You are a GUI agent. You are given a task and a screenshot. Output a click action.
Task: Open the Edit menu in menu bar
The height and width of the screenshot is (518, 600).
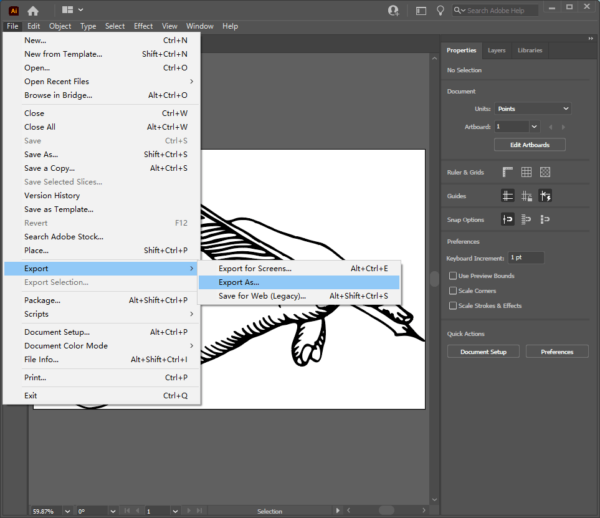pyautogui.click(x=34, y=26)
